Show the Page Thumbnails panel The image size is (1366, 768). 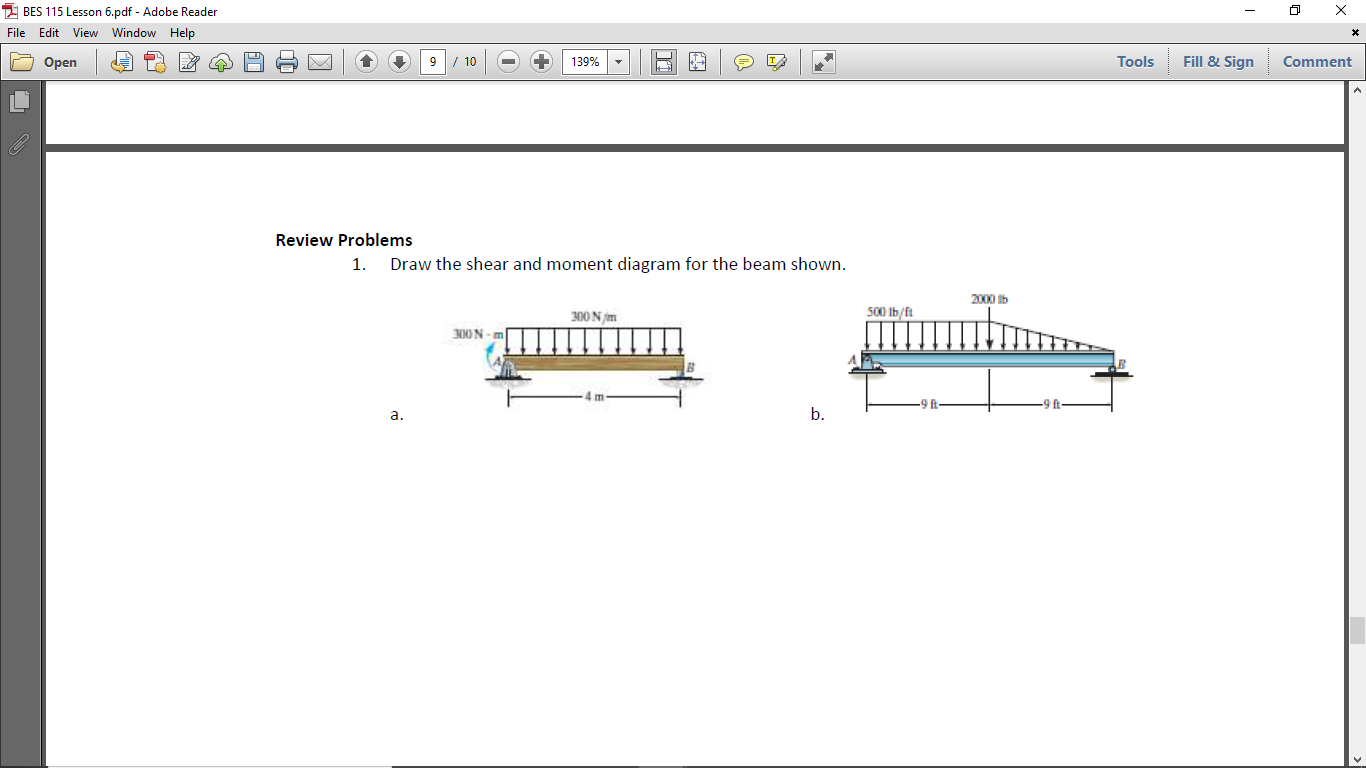[18, 100]
